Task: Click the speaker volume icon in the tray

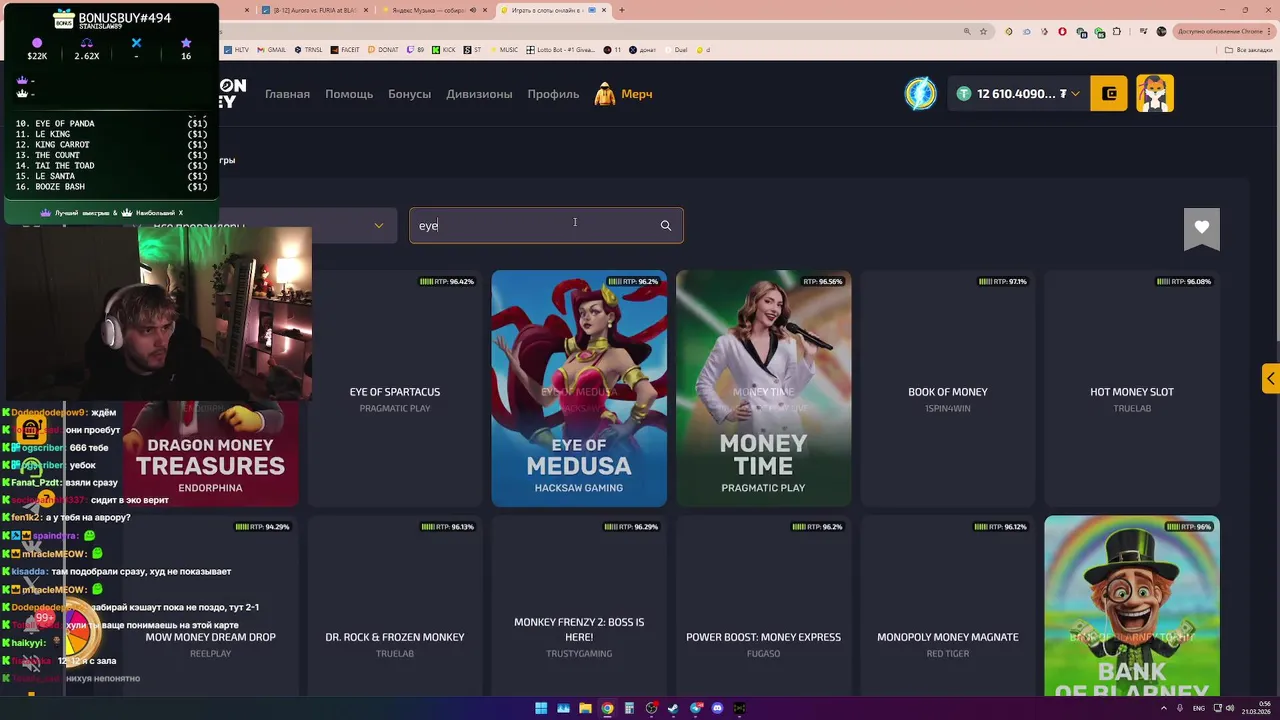Action: tap(1230, 708)
